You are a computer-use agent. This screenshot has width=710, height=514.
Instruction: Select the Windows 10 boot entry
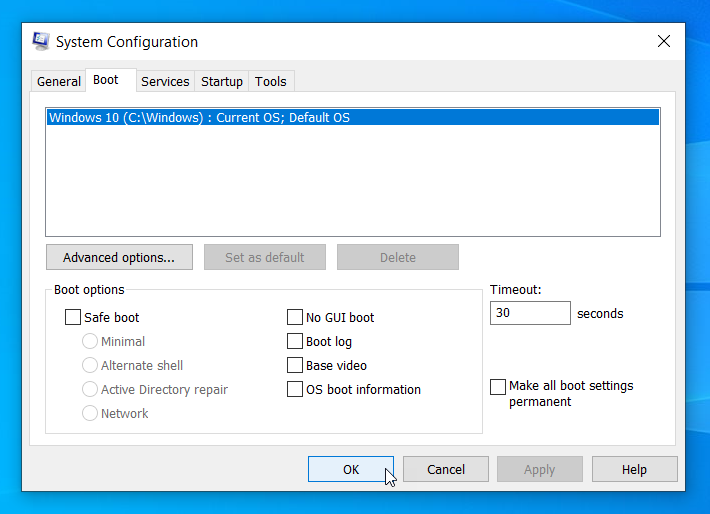353,117
